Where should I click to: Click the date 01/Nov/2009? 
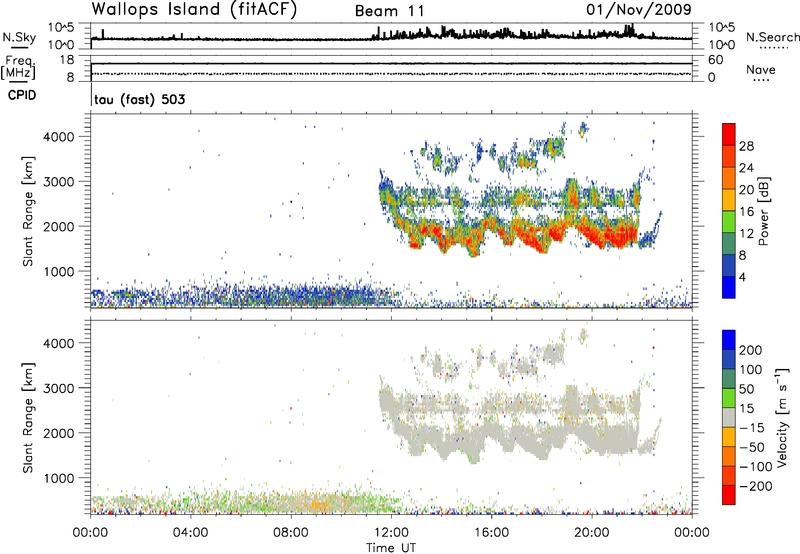pos(638,9)
